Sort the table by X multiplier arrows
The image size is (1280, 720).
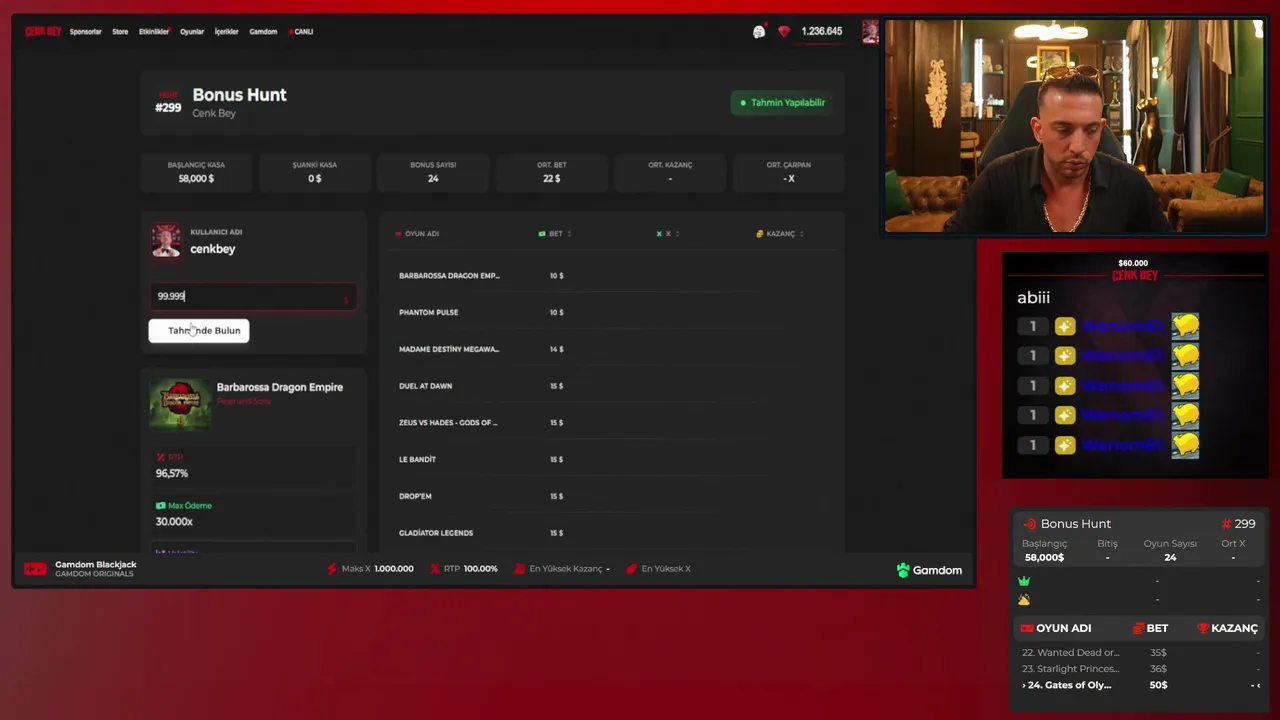(677, 234)
